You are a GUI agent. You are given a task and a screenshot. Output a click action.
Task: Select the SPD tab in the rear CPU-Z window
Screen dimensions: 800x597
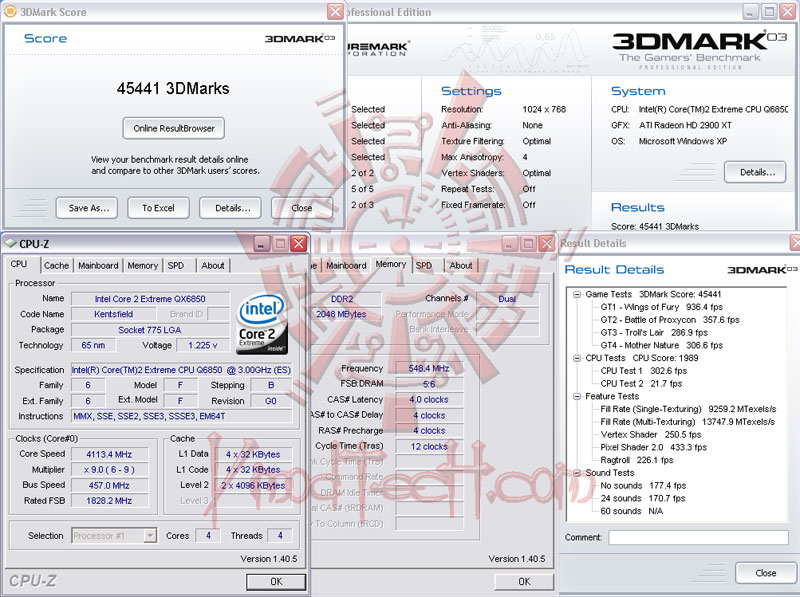point(423,265)
